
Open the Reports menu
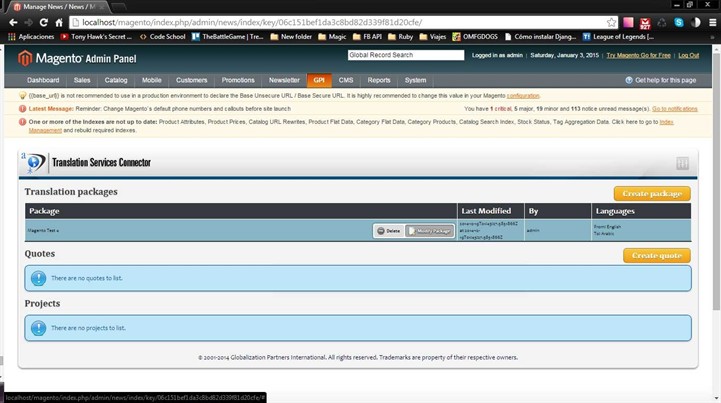[379, 80]
